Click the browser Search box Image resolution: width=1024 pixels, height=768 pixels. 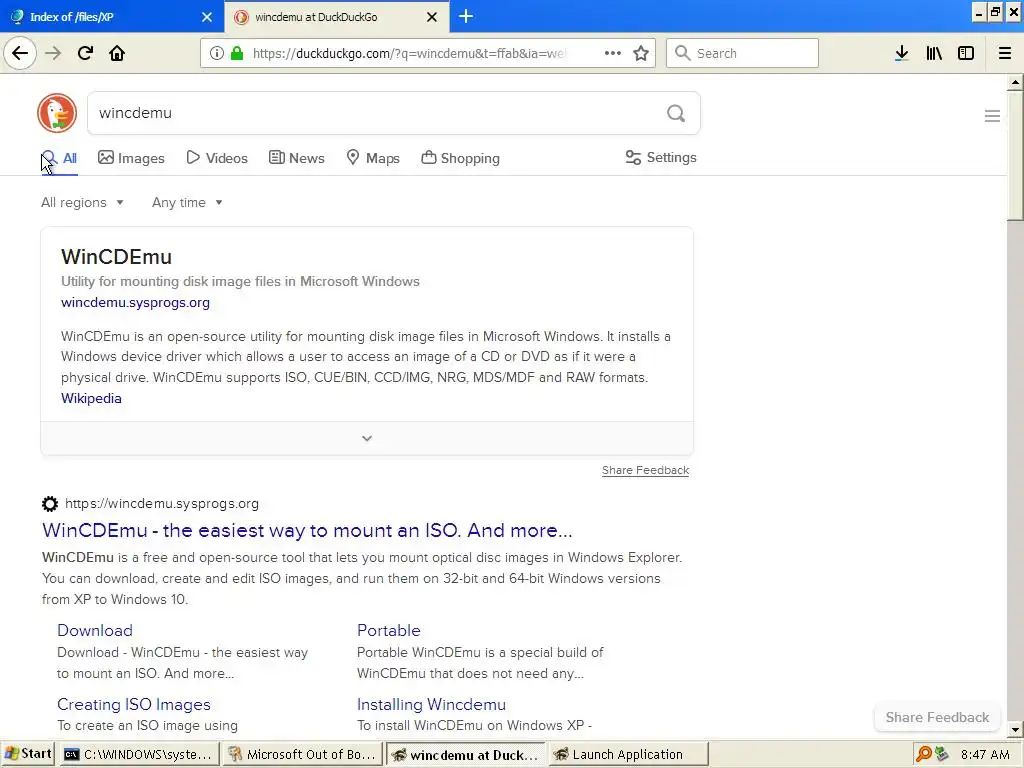(743, 53)
